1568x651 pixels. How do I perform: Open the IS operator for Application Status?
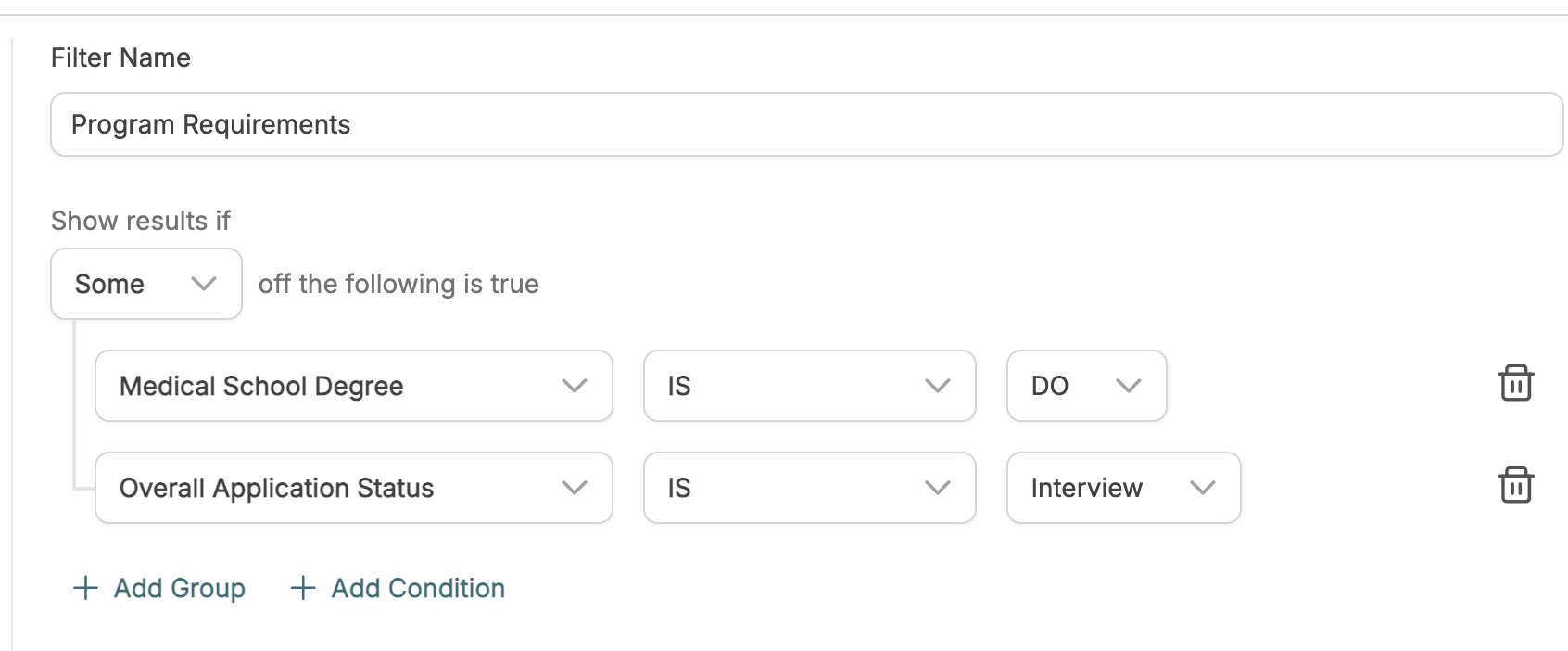[810, 488]
